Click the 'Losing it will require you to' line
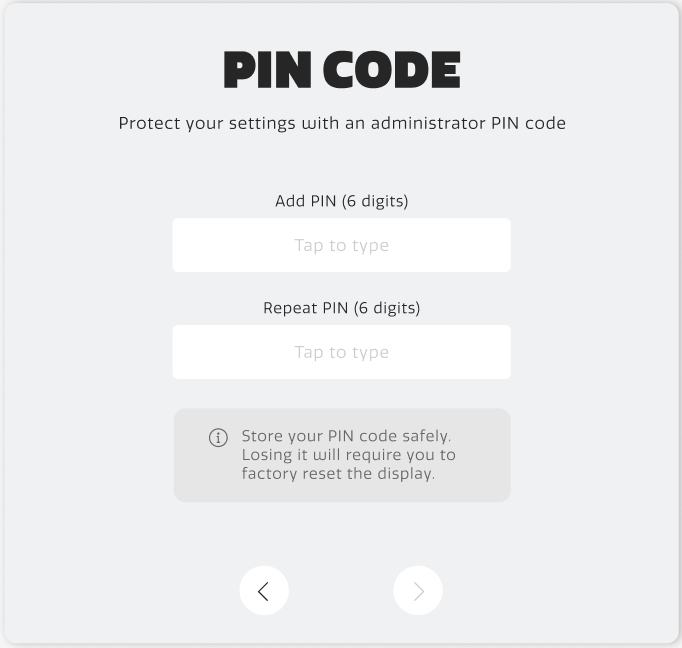This screenshot has height=648, width=682. coord(348,455)
